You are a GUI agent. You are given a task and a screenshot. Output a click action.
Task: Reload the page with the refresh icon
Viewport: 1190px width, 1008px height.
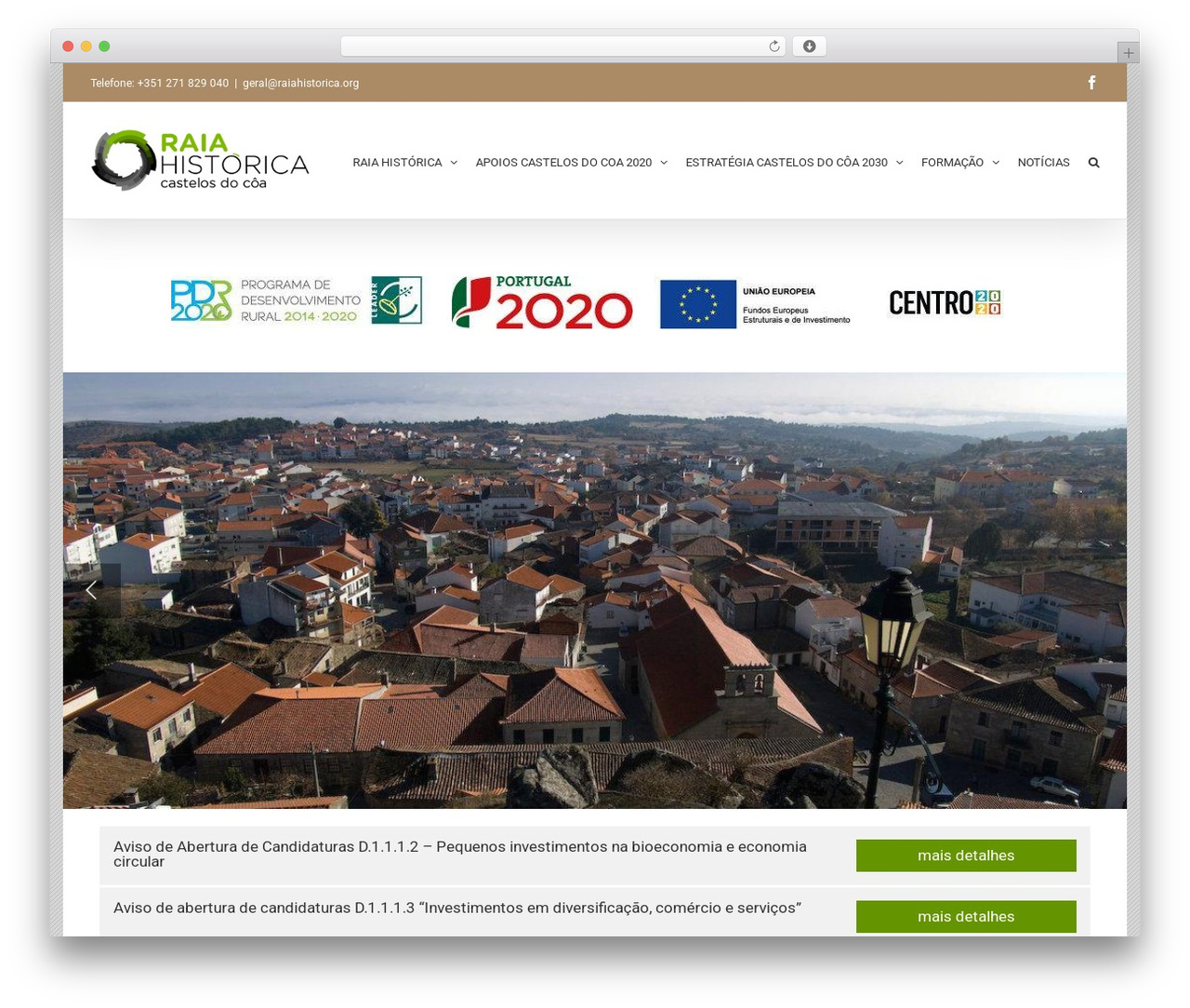(774, 46)
